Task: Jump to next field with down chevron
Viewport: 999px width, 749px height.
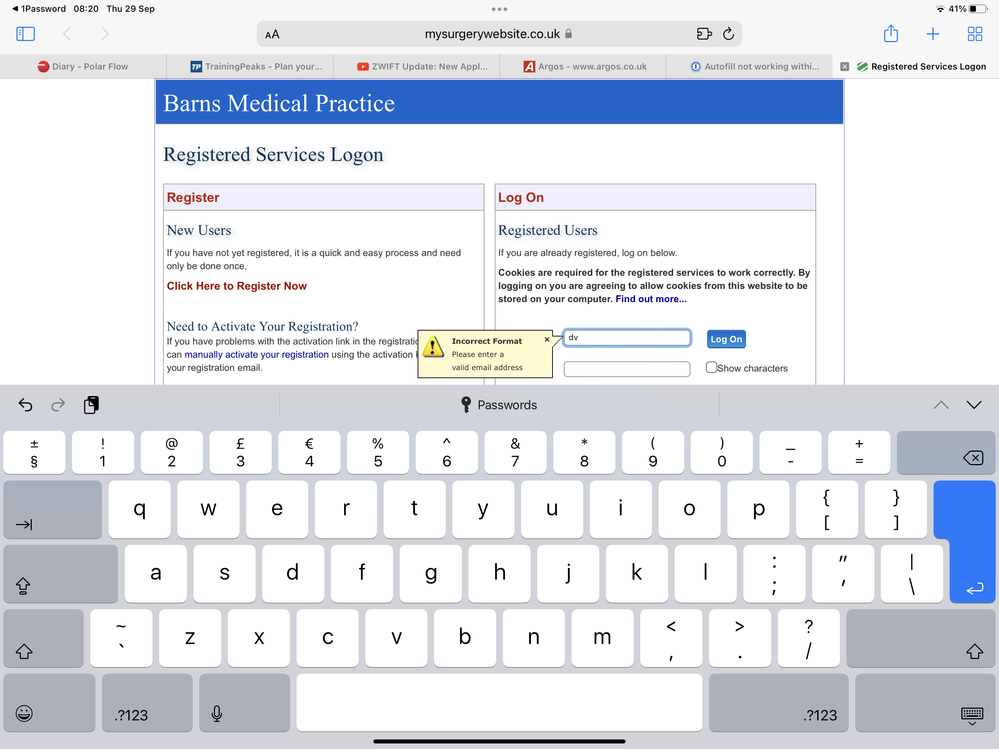Action: click(974, 405)
